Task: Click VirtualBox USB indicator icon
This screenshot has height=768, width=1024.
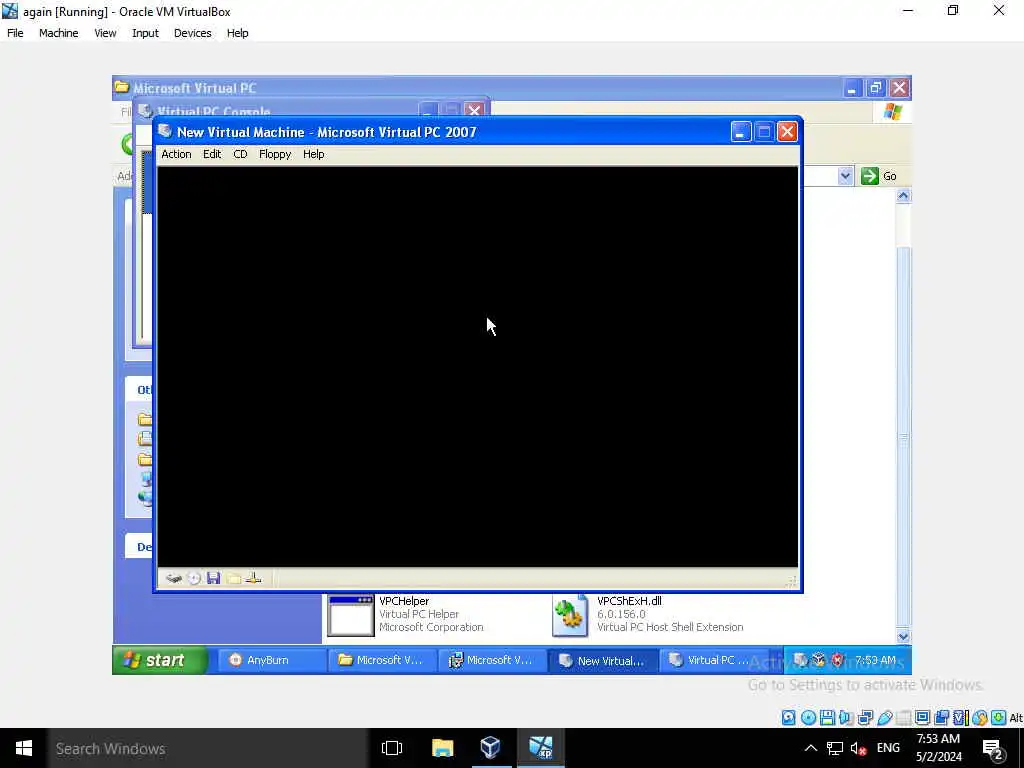Action: pyautogui.click(x=885, y=718)
